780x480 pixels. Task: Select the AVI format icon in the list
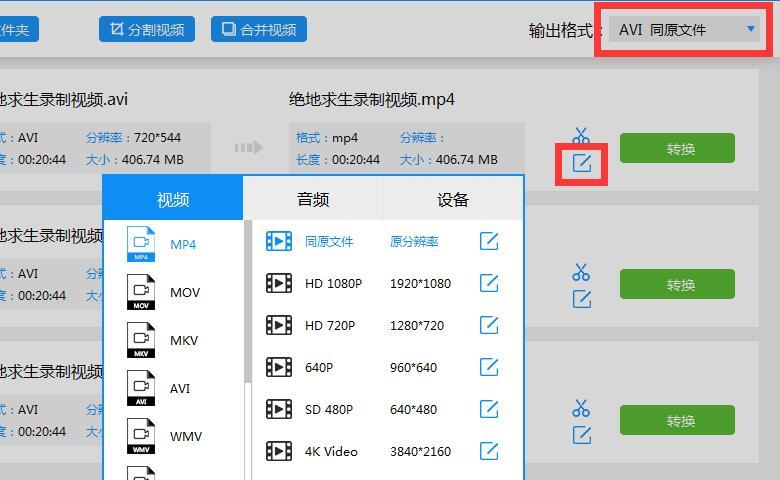coord(141,388)
